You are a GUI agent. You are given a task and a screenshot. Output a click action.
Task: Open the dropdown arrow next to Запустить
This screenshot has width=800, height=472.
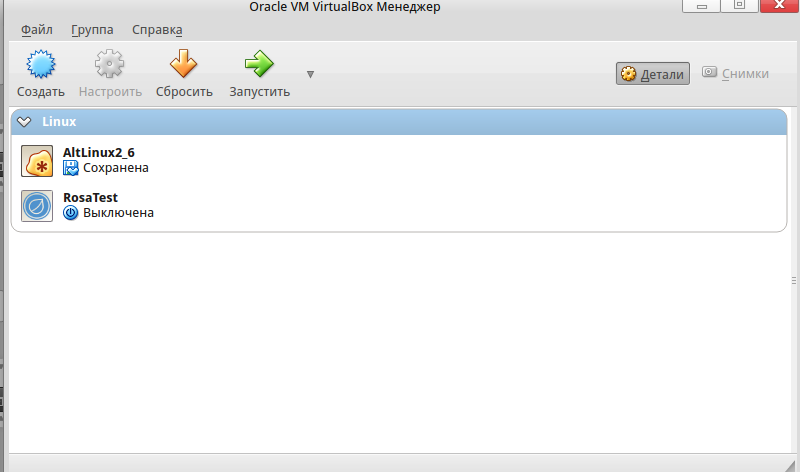point(310,74)
